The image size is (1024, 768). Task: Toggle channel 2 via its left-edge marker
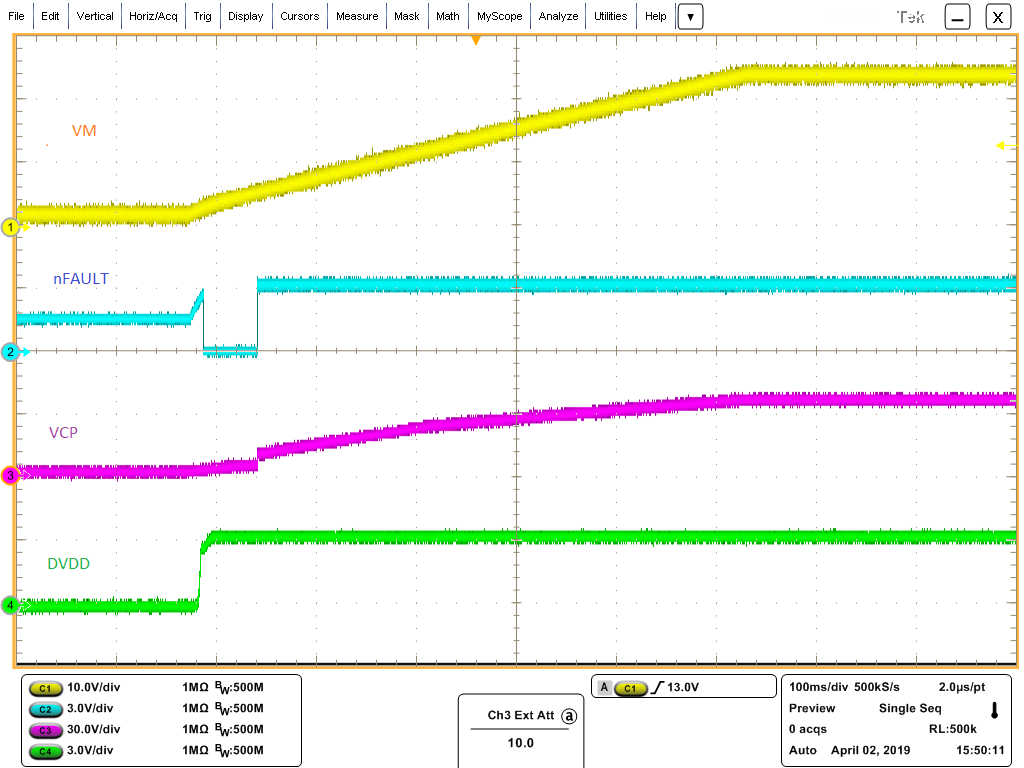pos(9,352)
